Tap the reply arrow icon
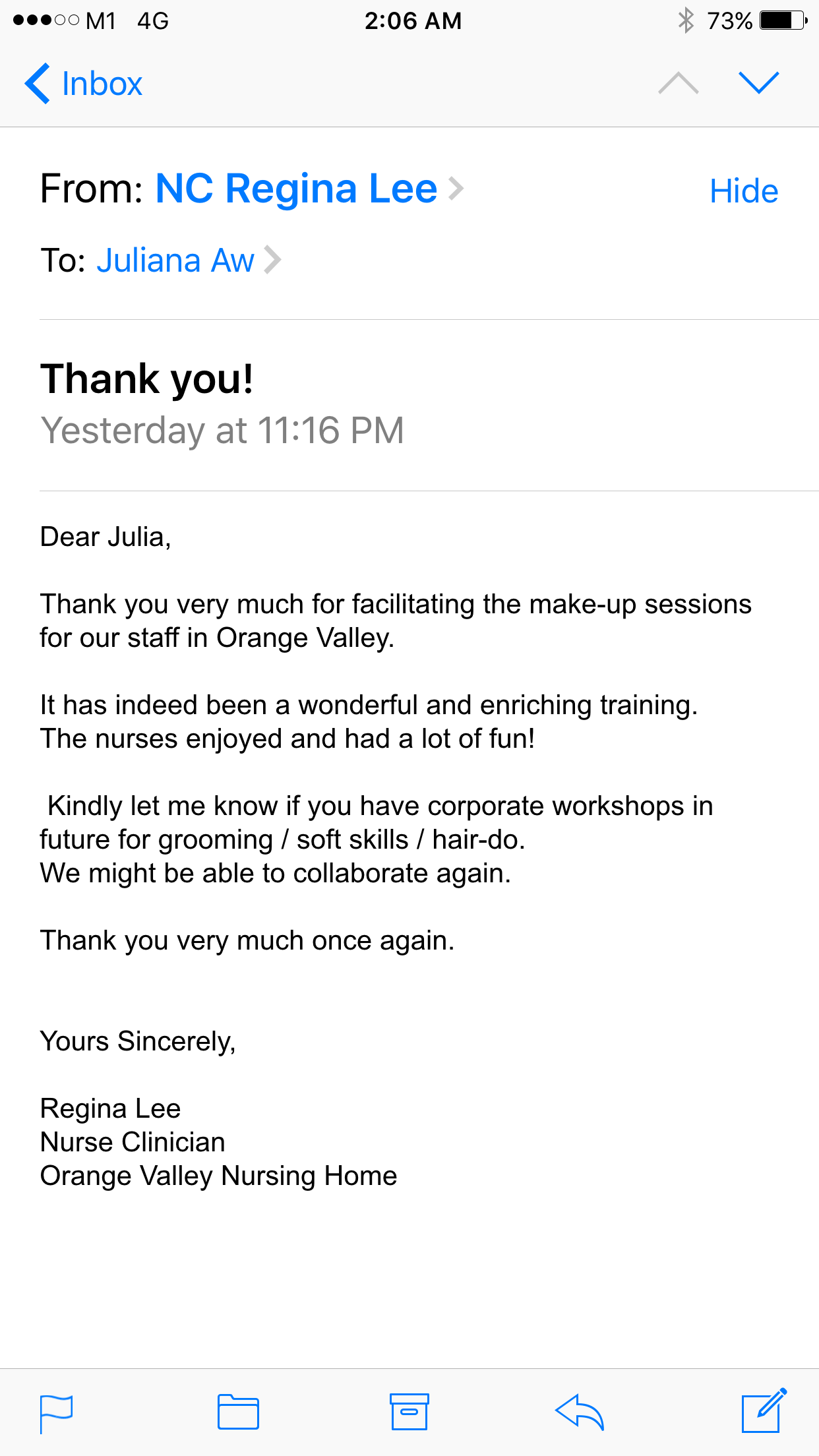The height and width of the screenshot is (1456, 819). [x=580, y=1412]
